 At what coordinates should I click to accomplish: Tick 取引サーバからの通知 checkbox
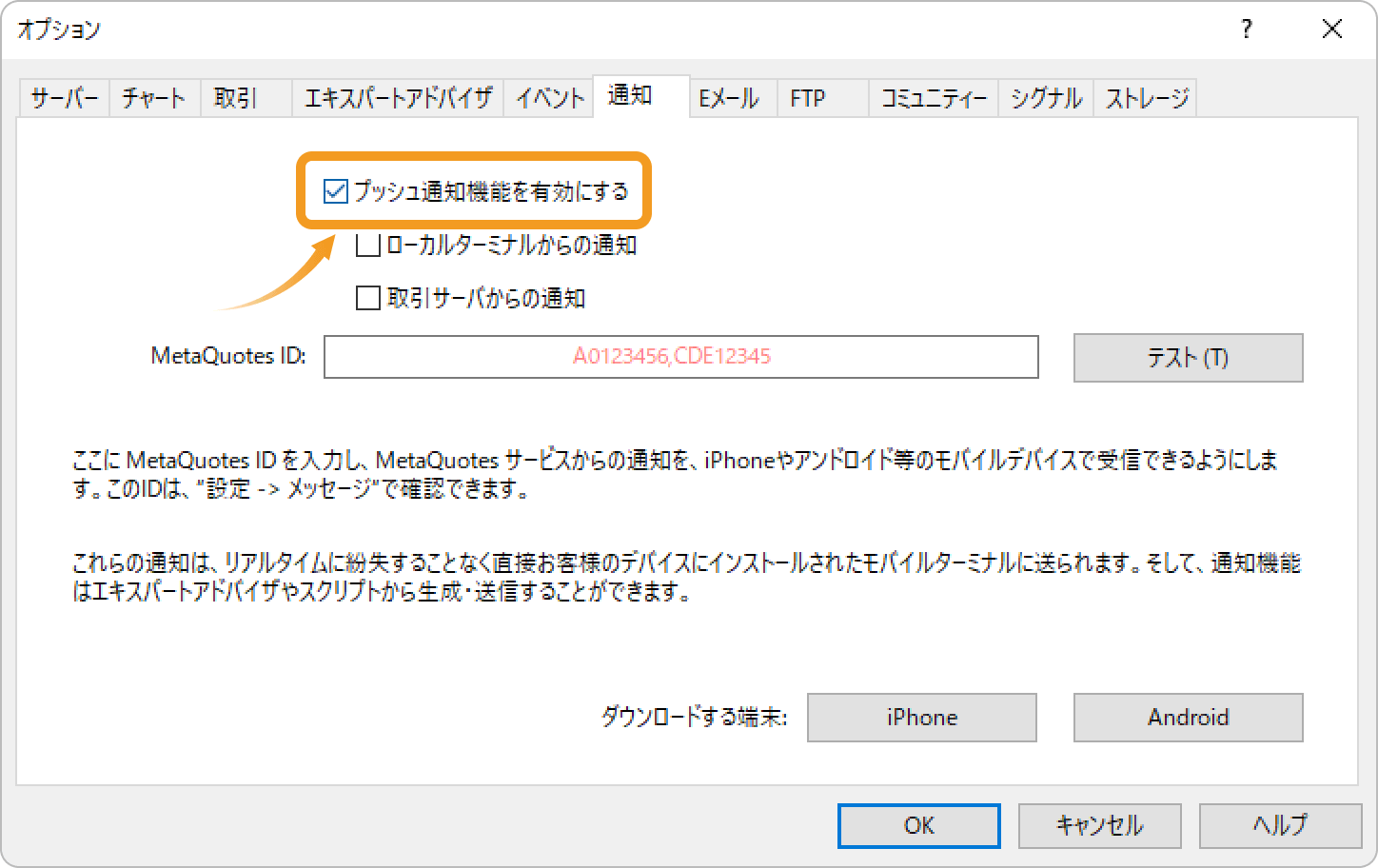(x=368, y=299)
